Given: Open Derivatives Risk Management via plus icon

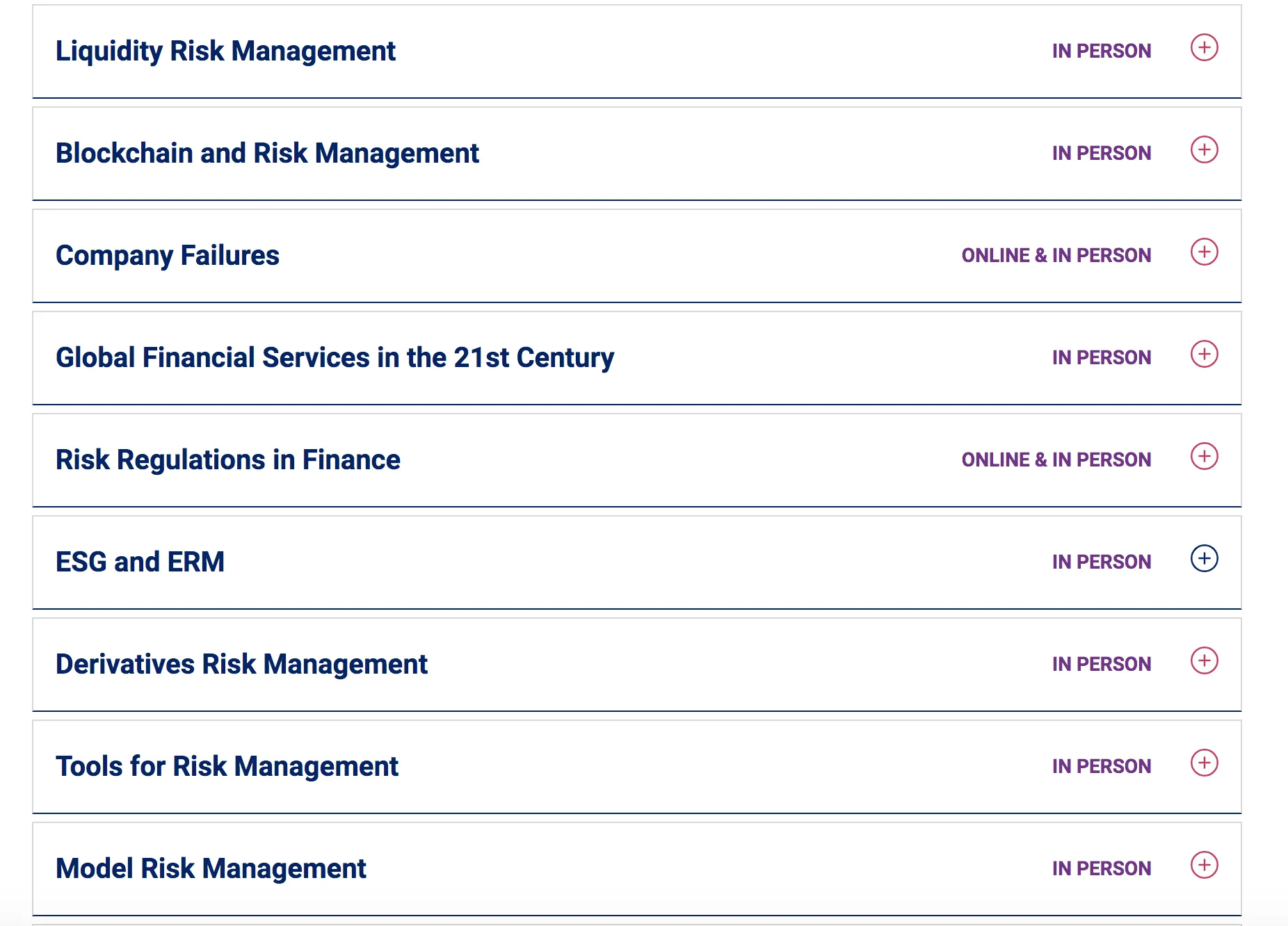Looking at the screenshot, I should pos(1204,661).
